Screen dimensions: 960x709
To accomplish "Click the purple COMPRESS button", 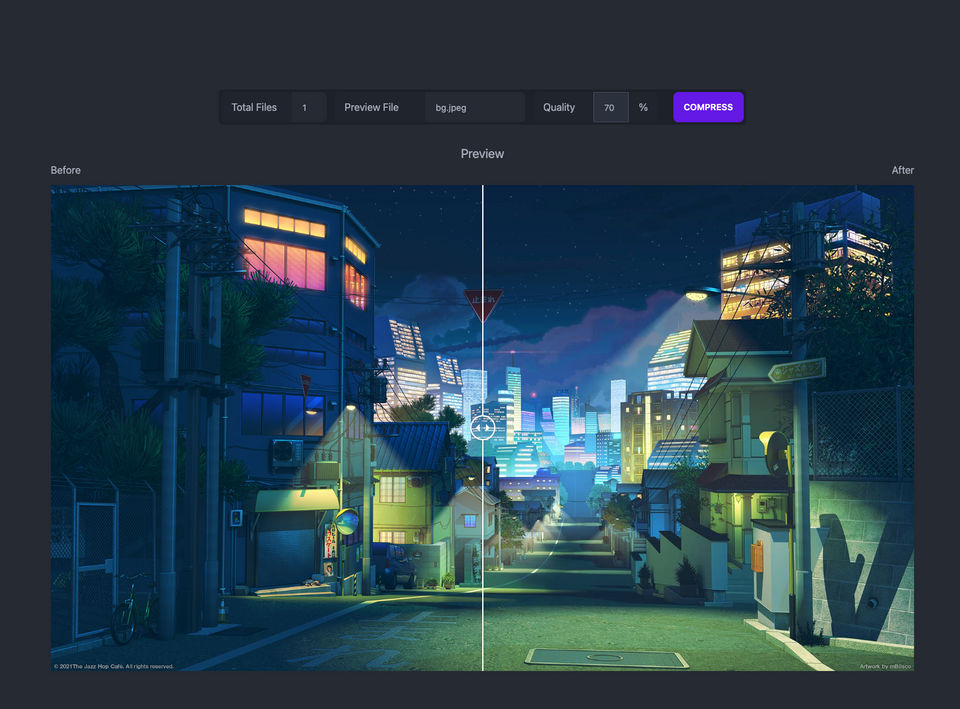I will [x=708, y=107].
